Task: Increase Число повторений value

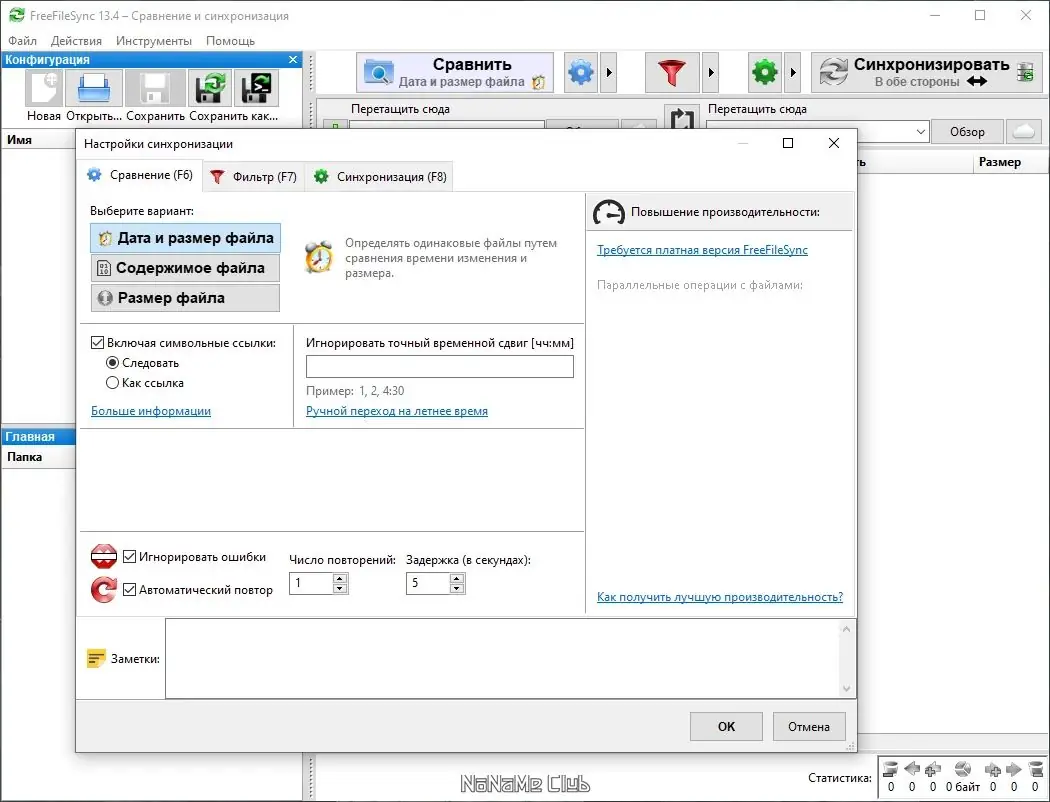Action: pos(340,578)
